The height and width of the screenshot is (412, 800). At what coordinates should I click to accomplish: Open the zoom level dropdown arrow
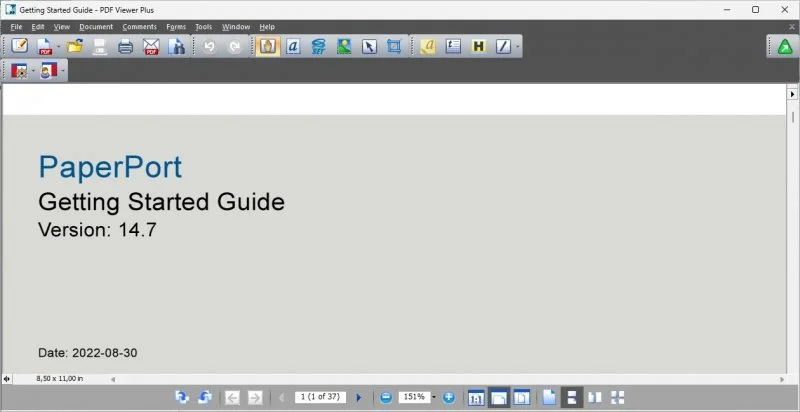pos(434,398)
